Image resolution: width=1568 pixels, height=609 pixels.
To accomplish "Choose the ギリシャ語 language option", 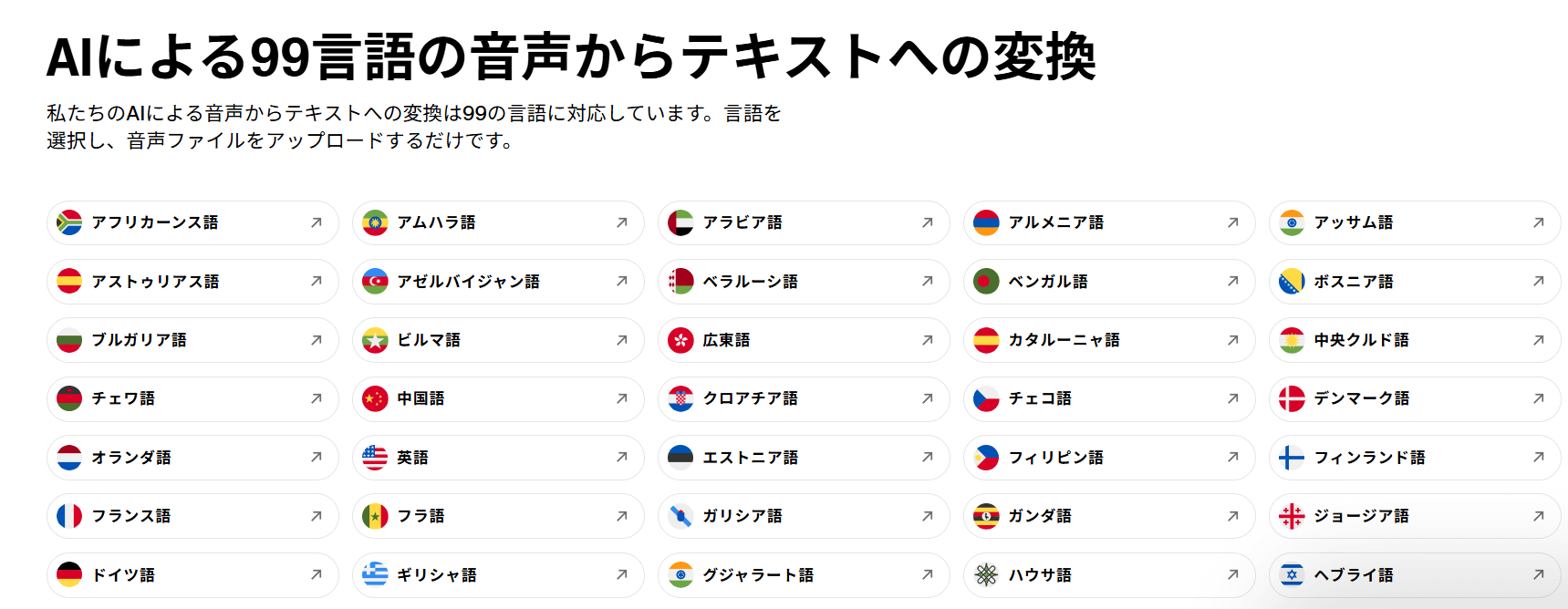I will coord(498,575).
